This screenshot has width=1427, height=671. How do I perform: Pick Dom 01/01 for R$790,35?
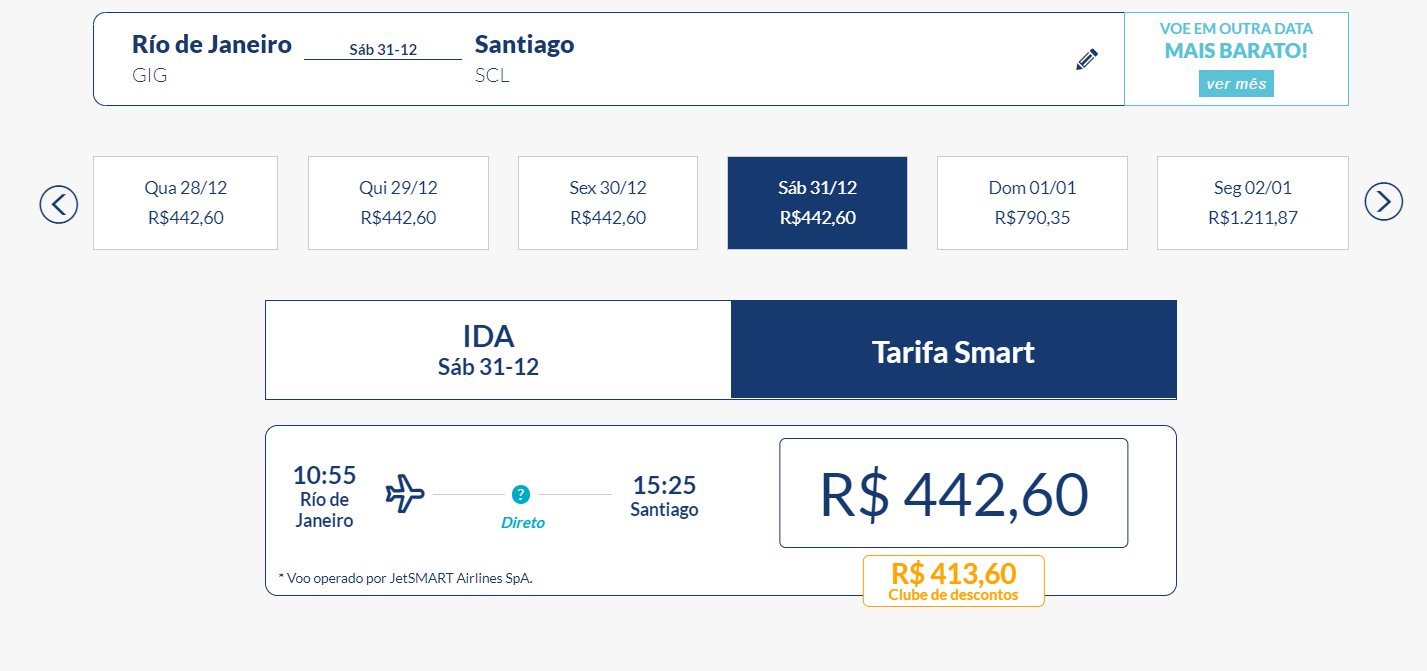click(x=1032, y=203)
